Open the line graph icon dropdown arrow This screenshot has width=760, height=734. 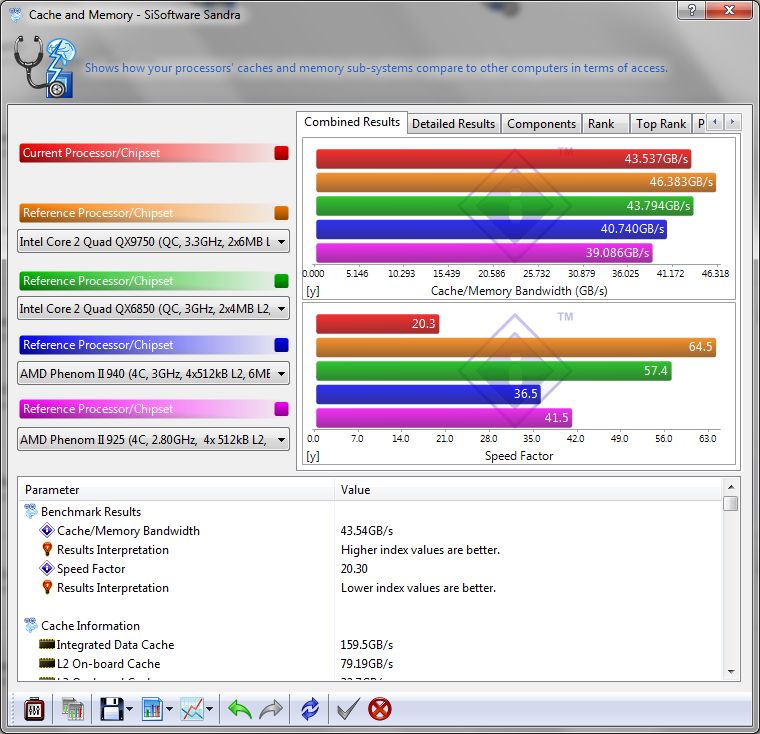209,710
